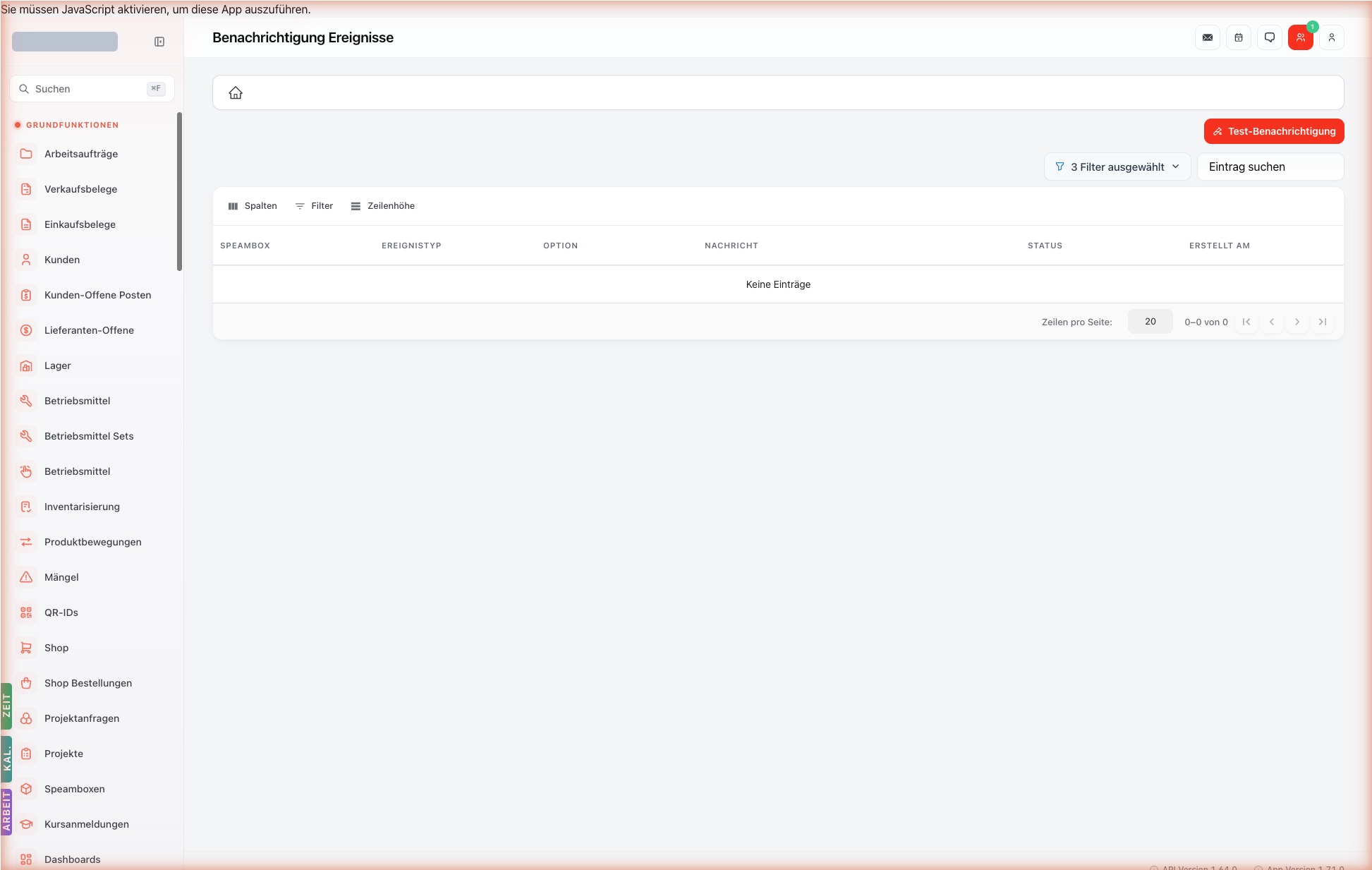1372x870 pixels.
Task: Sort by NACHRICHT column header
Action: click(731, 246)
